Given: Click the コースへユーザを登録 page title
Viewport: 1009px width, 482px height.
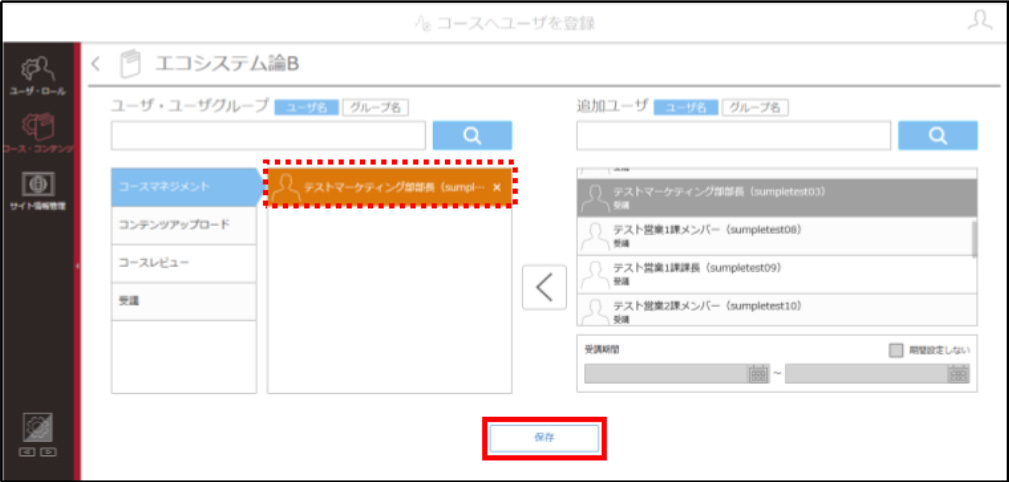Looking at the screenshot, I should [516, 24].
